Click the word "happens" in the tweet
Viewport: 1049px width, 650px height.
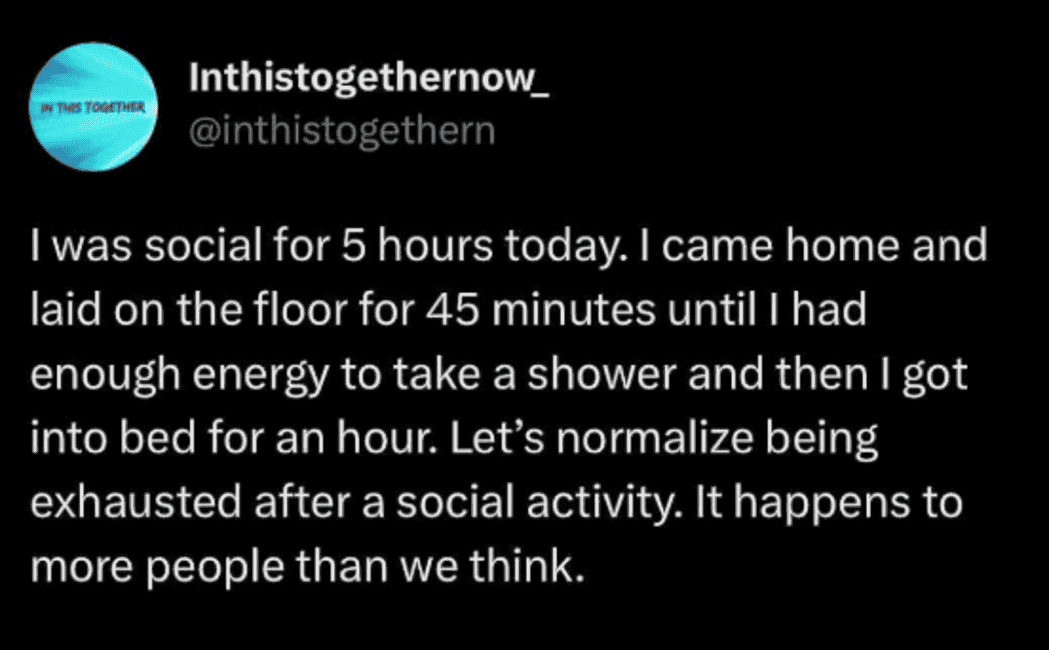click(822, 504)
